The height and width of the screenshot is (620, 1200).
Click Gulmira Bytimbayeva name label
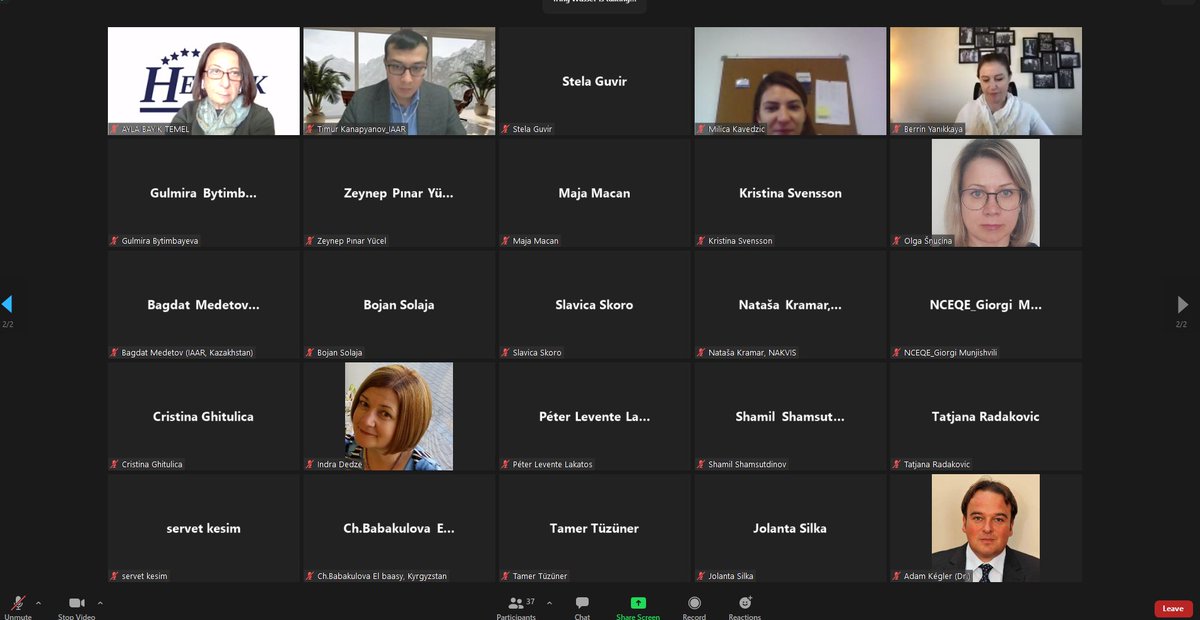[x=160, y=241]
